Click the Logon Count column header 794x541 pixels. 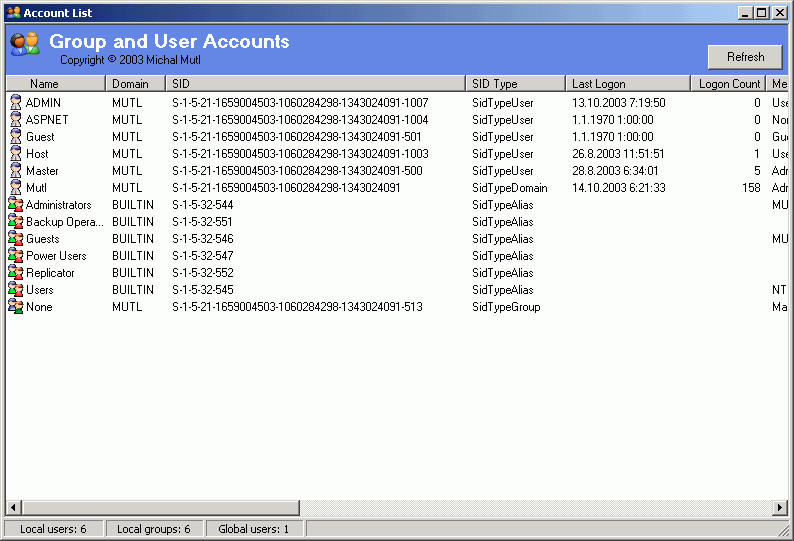[x=729, y=84]
